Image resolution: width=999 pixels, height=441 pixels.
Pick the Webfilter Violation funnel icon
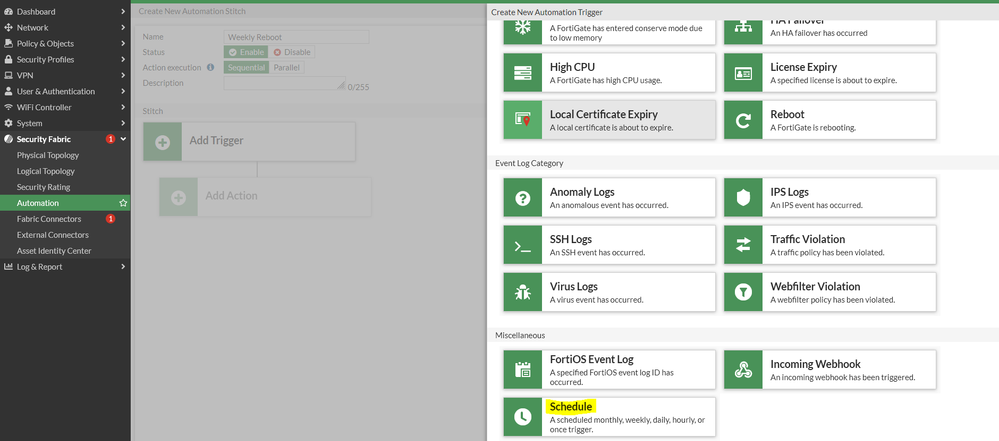[x=743, y=292]
